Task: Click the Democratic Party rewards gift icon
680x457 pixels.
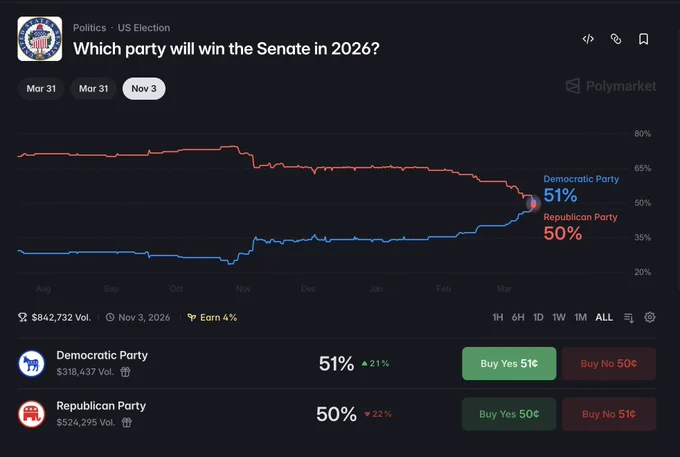Action: tap(125, 372)
